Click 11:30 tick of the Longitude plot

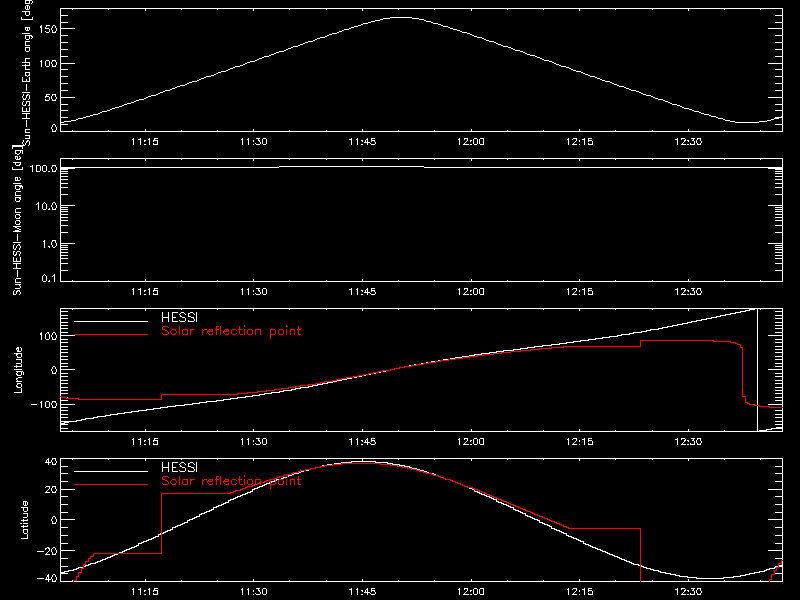(x=254, y=442)
